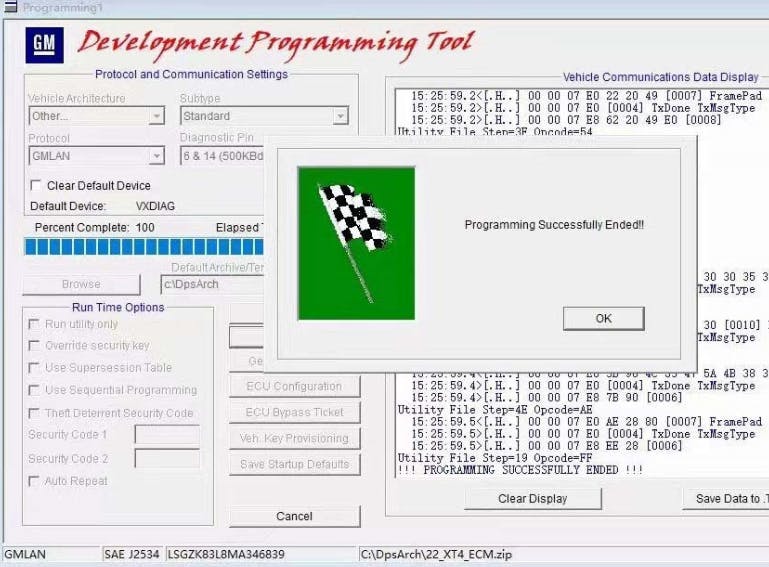
Task: Enable Use Sequential Programming checkbox
Action: coord(35,390)
